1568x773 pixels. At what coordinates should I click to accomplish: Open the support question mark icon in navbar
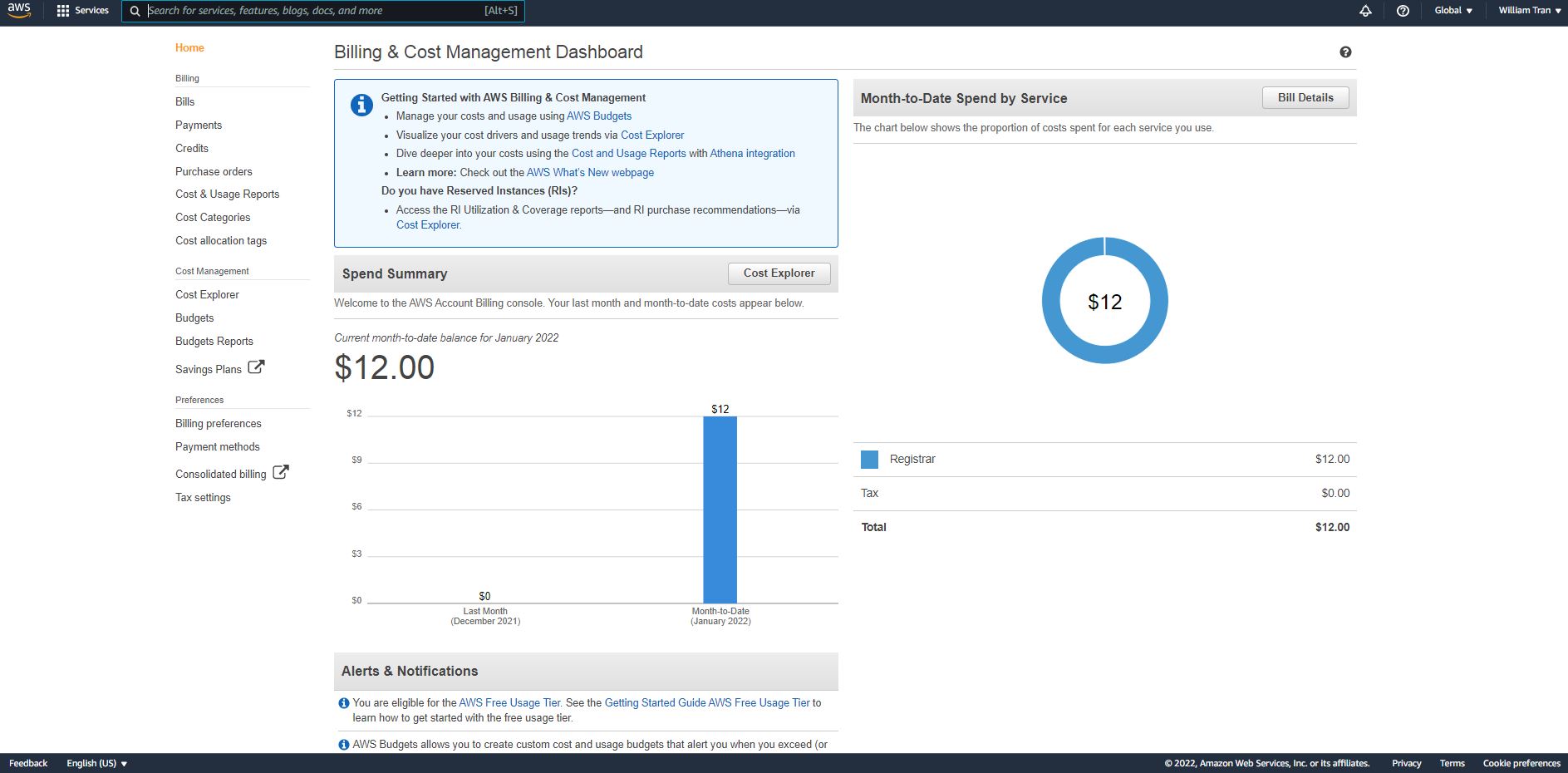coord(1403,11)
